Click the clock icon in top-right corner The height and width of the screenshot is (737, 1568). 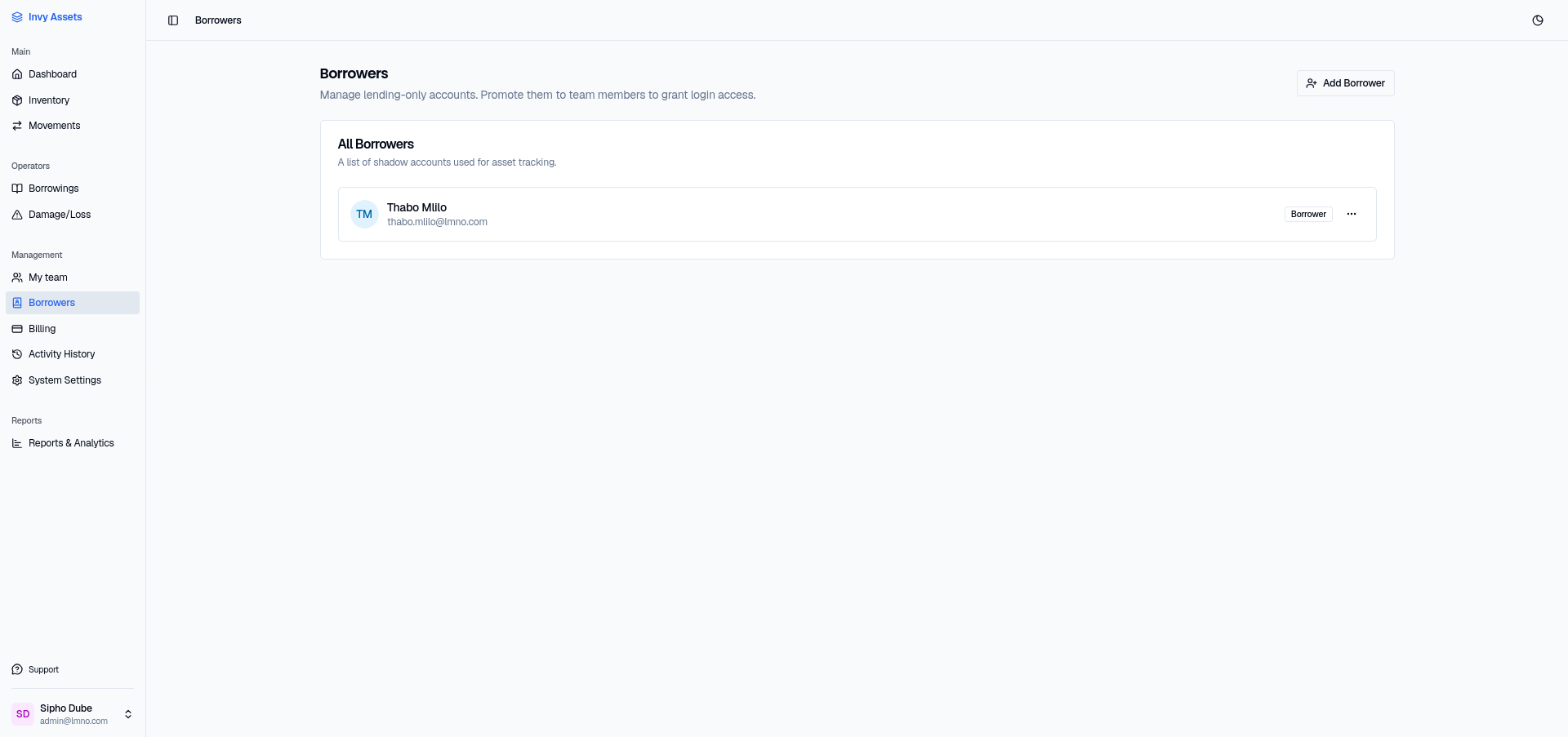1538,20
